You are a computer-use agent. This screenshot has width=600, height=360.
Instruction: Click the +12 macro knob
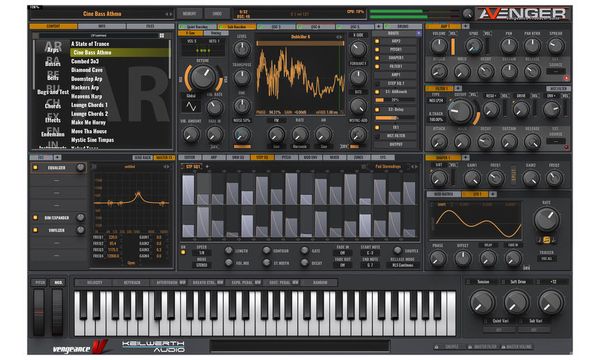click(551, 302)
